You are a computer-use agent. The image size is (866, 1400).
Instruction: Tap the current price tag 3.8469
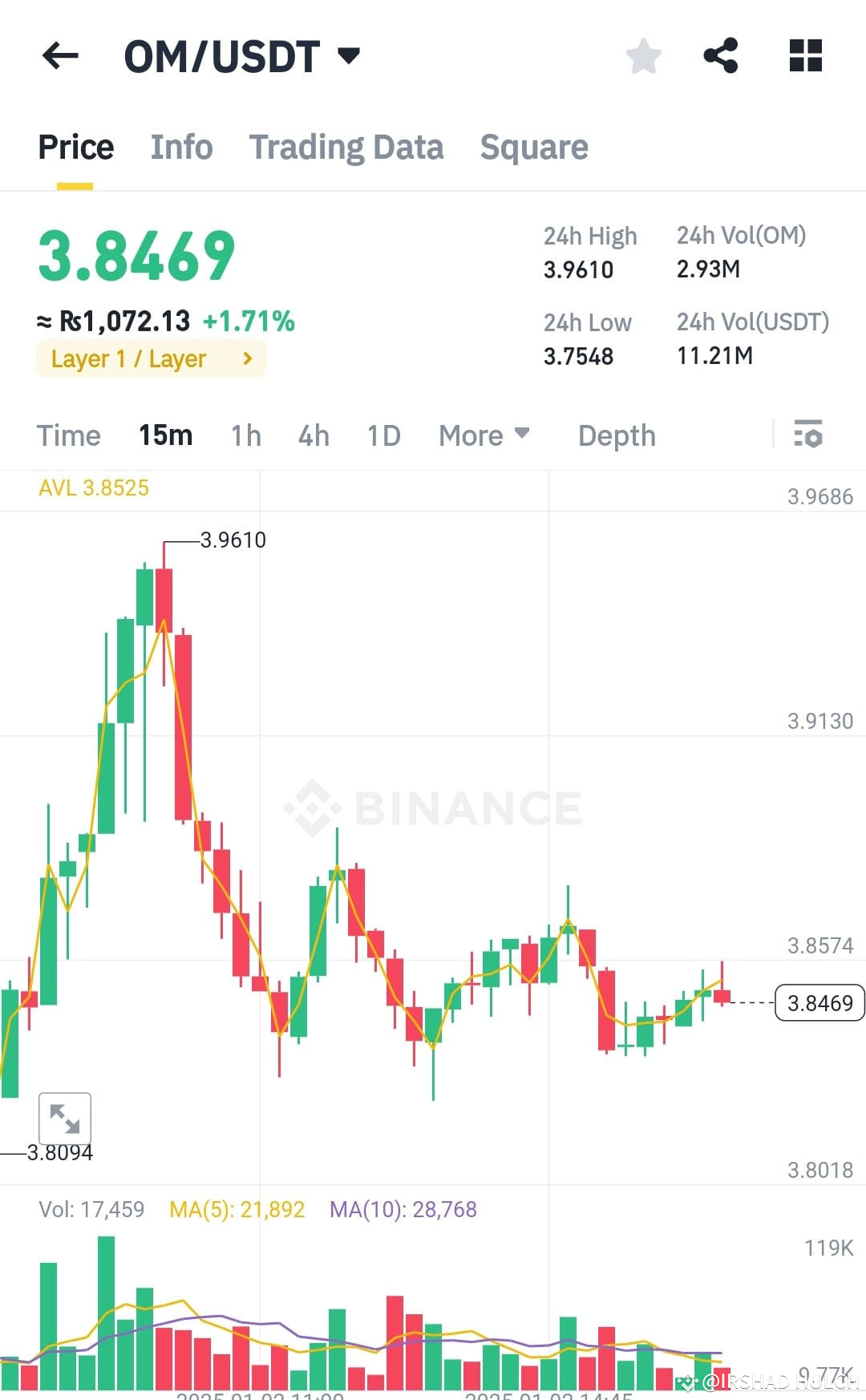819,1003
